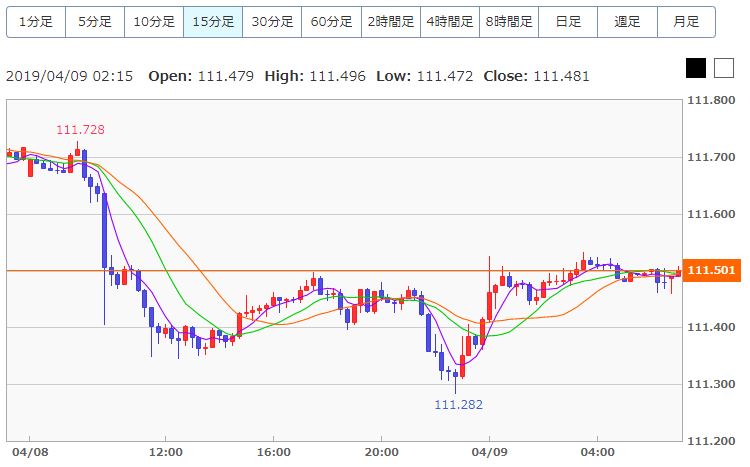This screenshot has width=750, height=467.
Task: Click the active 15分足 tab
Action: point(213,22)
